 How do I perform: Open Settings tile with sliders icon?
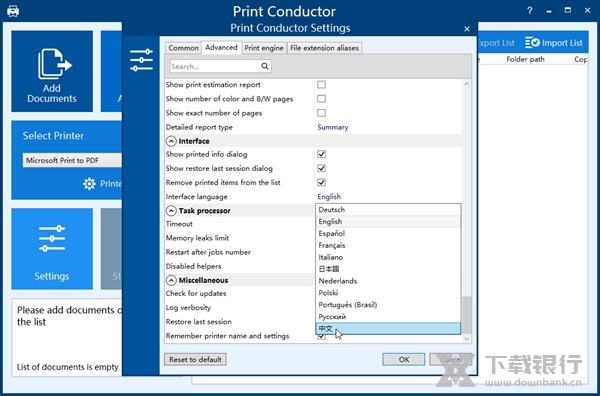click(x=52, y=249)
